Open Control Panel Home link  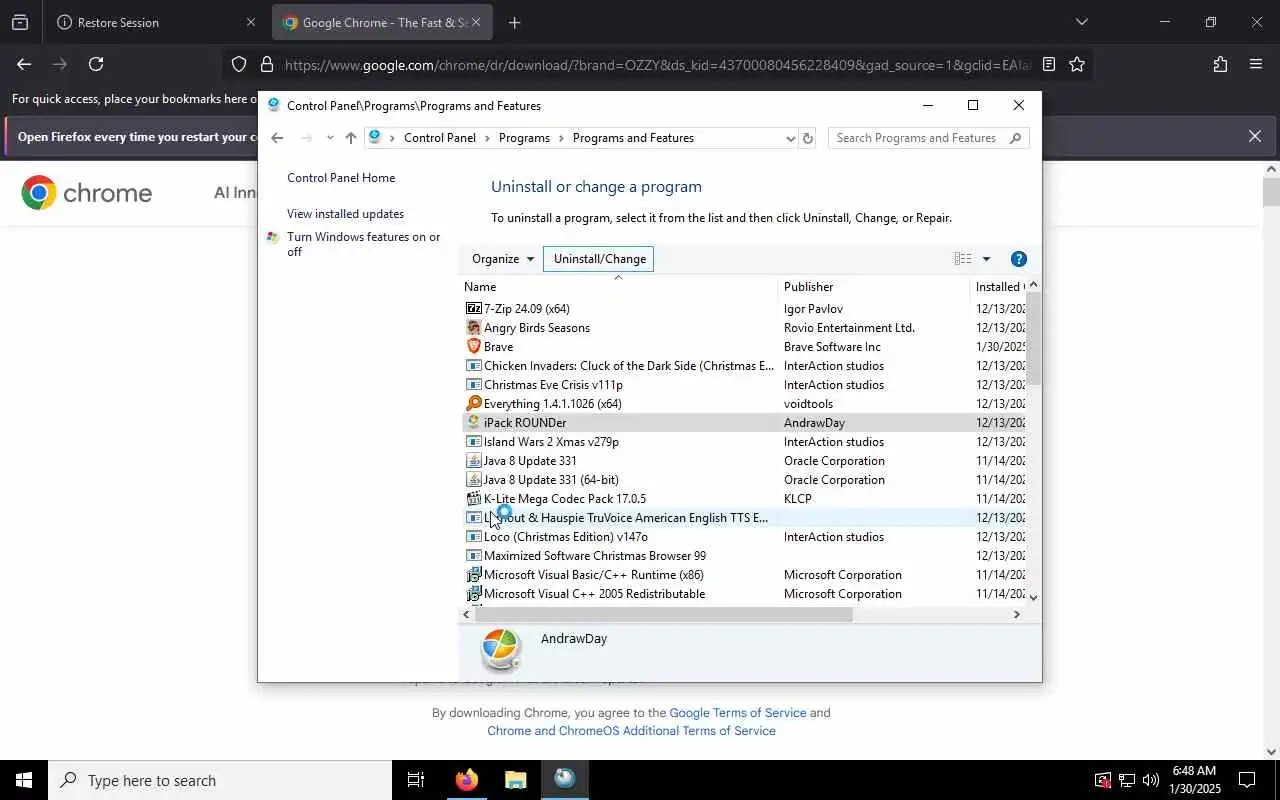pyautogui.click(x=341, y=178)
